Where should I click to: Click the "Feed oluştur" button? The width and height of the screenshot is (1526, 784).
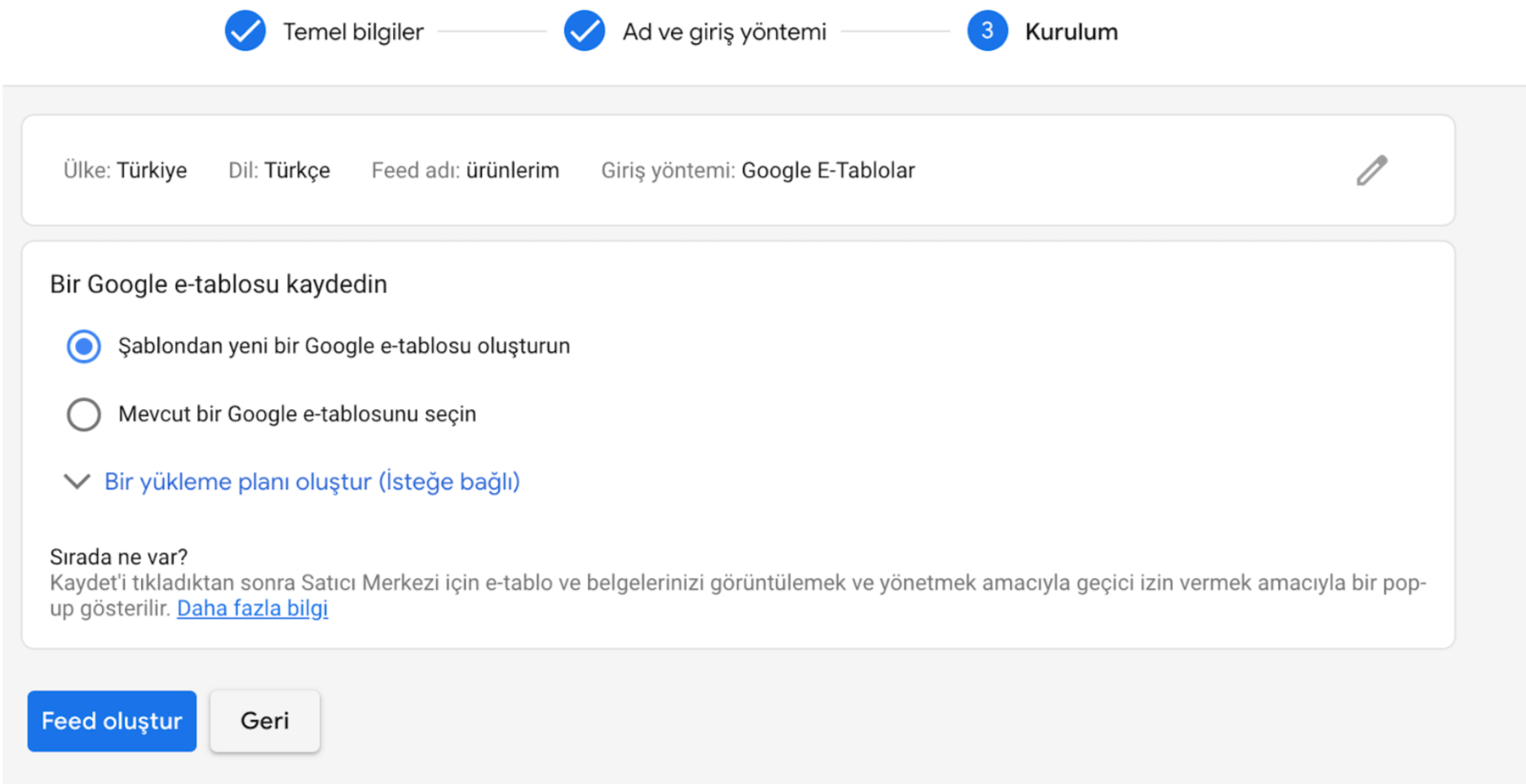112,720
